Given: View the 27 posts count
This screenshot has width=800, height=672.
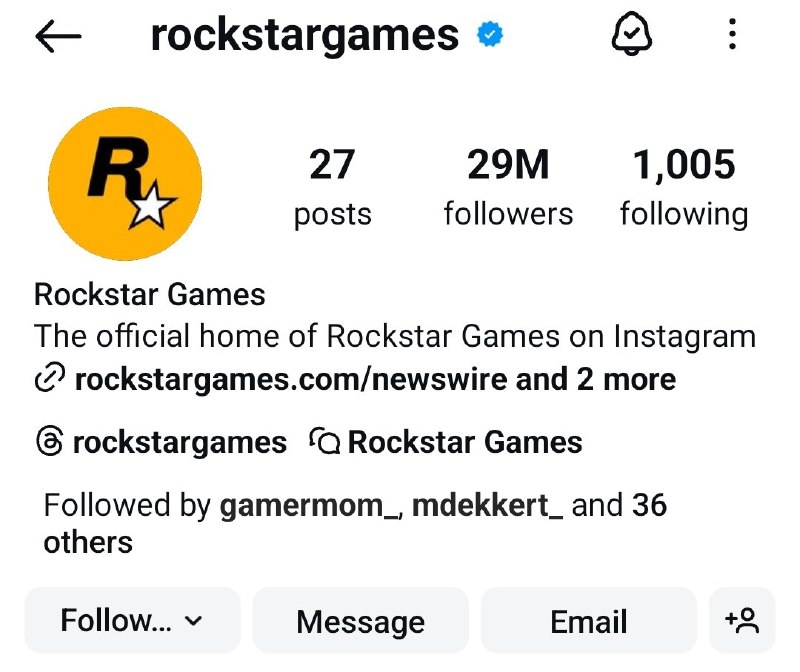Looking at the screenshot, I should pos(332,186).
